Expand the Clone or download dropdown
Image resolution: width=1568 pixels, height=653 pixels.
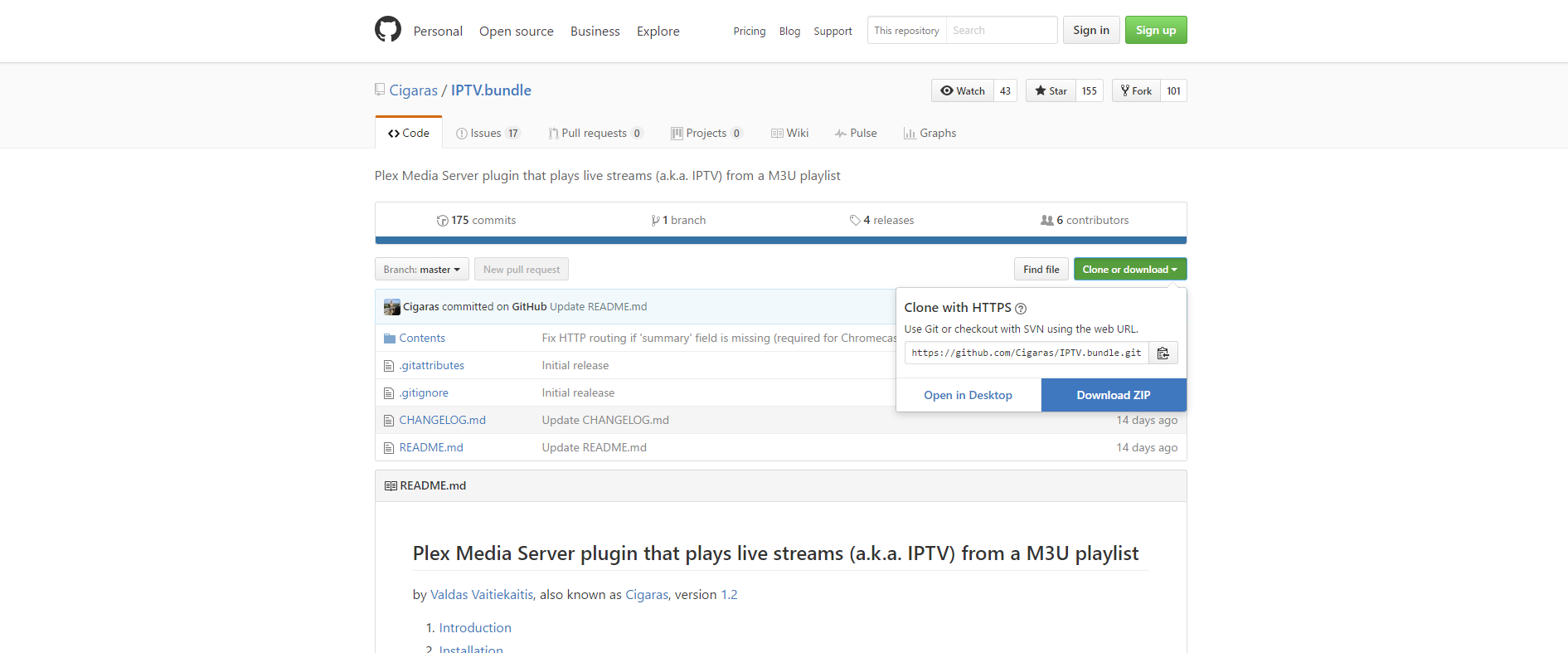(x=1130, y=269)
